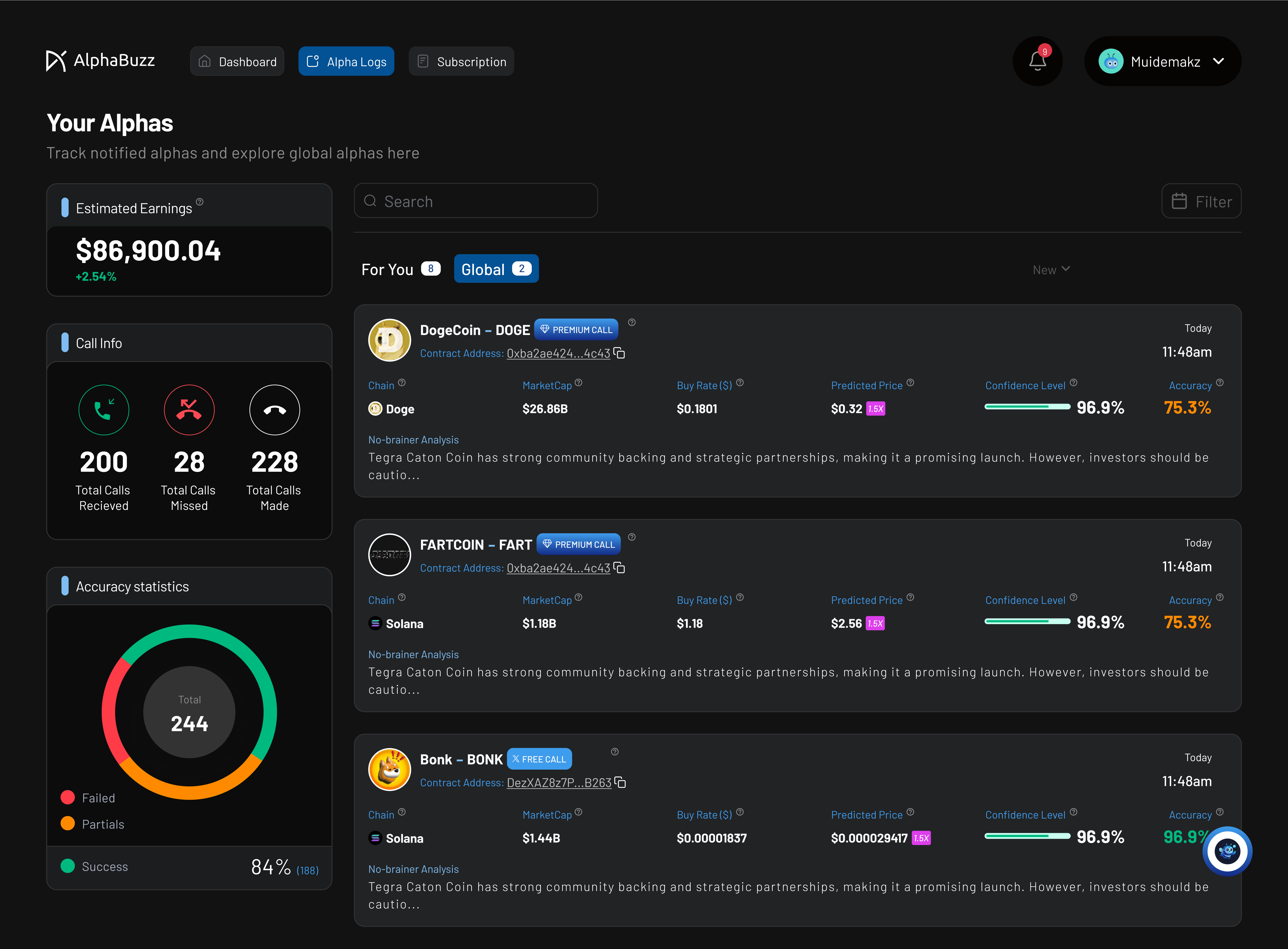Click the Bonk Predicted Price info icon

pos(910,812)
